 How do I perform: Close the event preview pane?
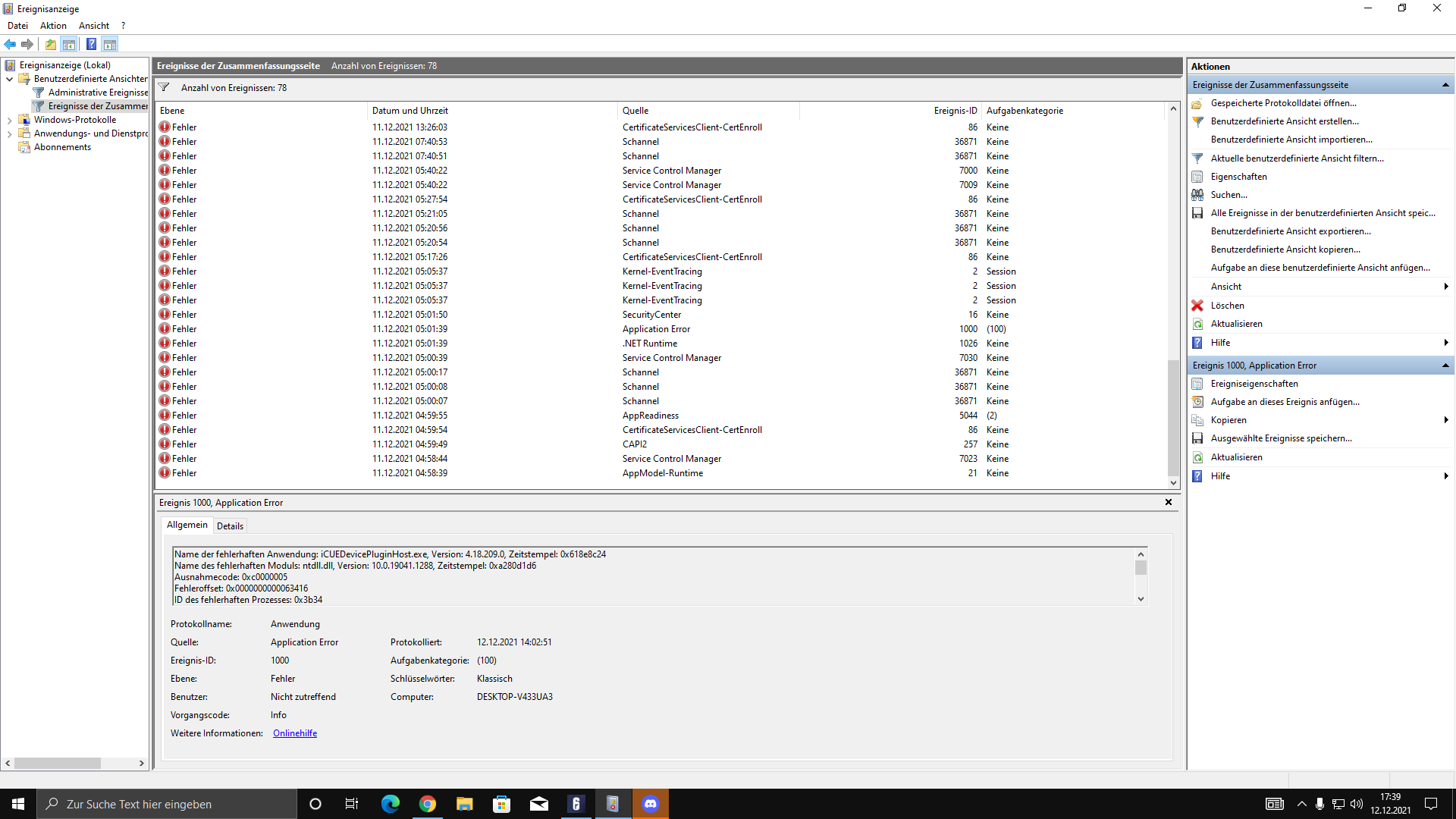[x=1169, y=502]
